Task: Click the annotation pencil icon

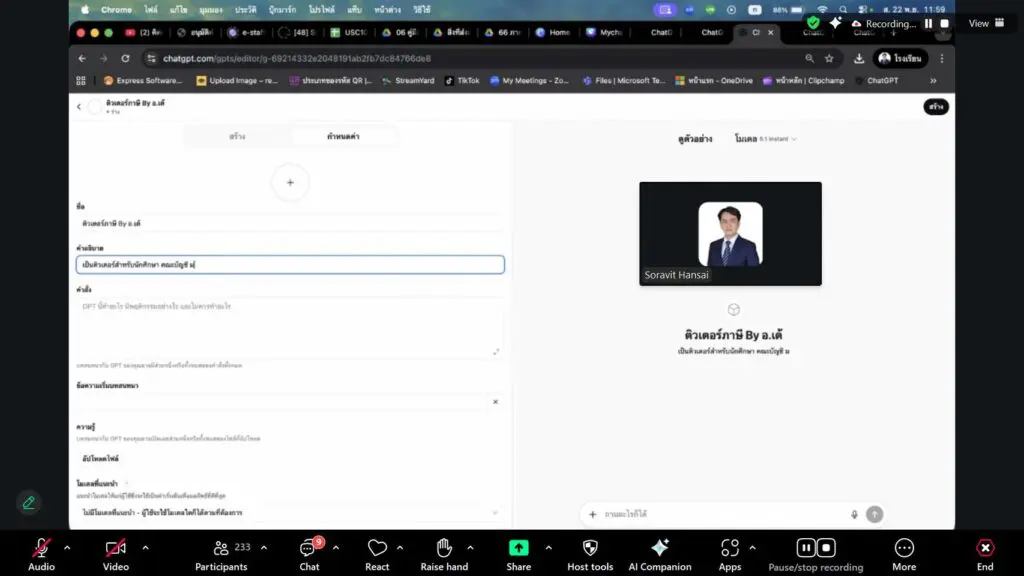Action: click(29, 502)
